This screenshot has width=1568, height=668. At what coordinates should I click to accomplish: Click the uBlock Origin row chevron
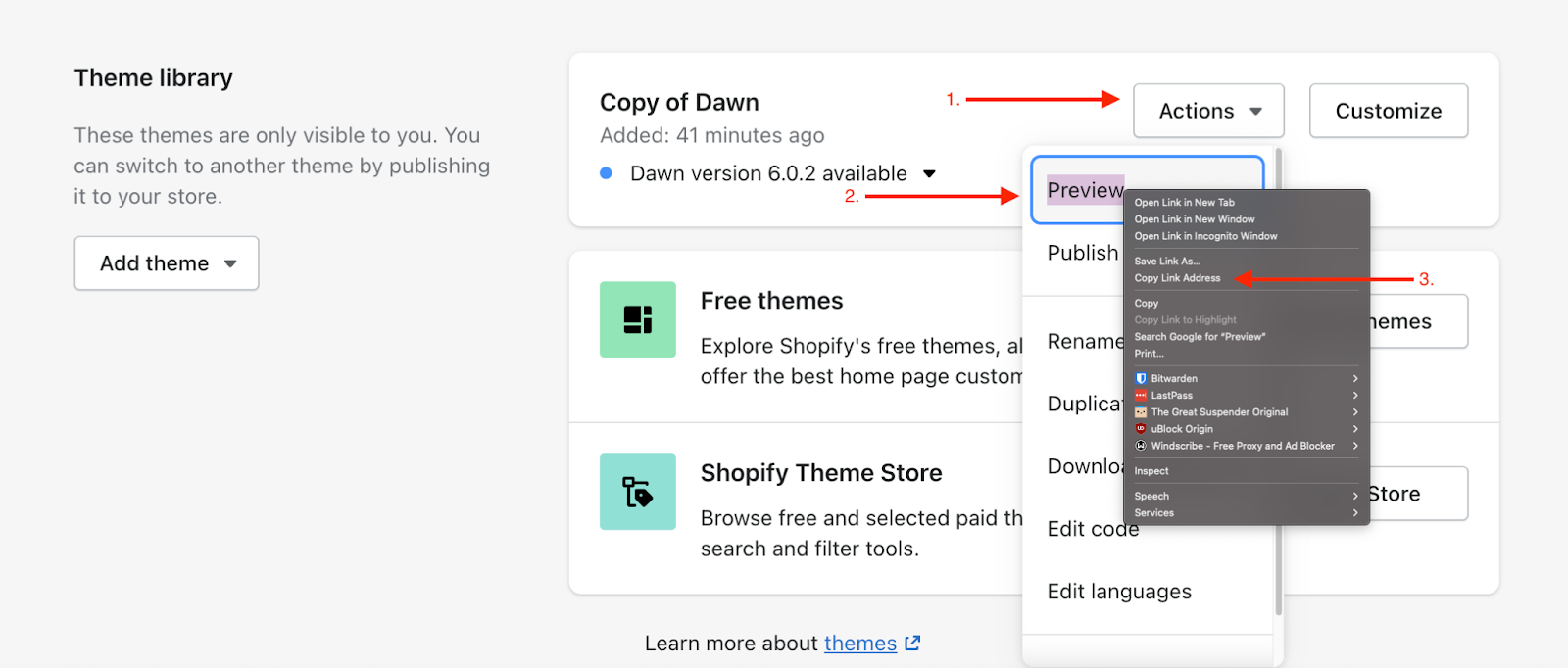click(x=1355, y=429)
